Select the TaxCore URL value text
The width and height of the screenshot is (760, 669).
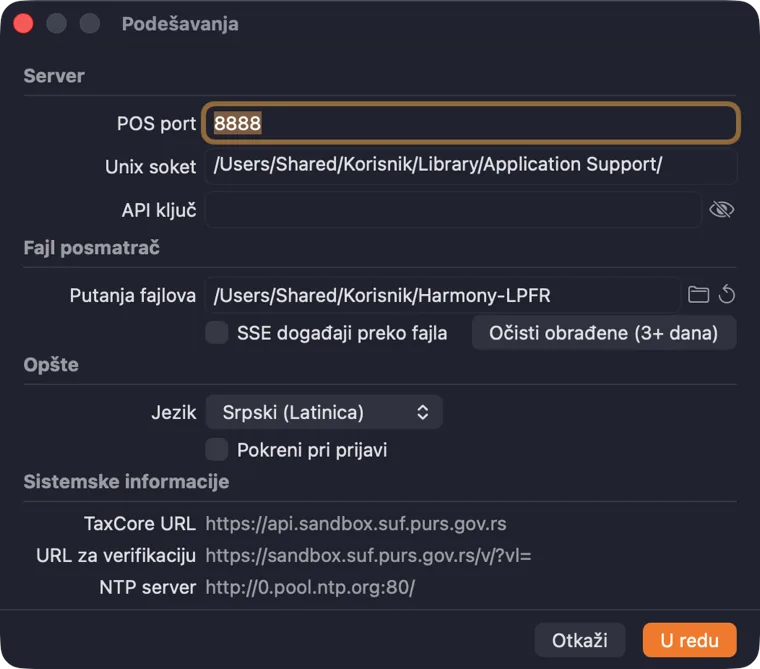pos(356,524)
